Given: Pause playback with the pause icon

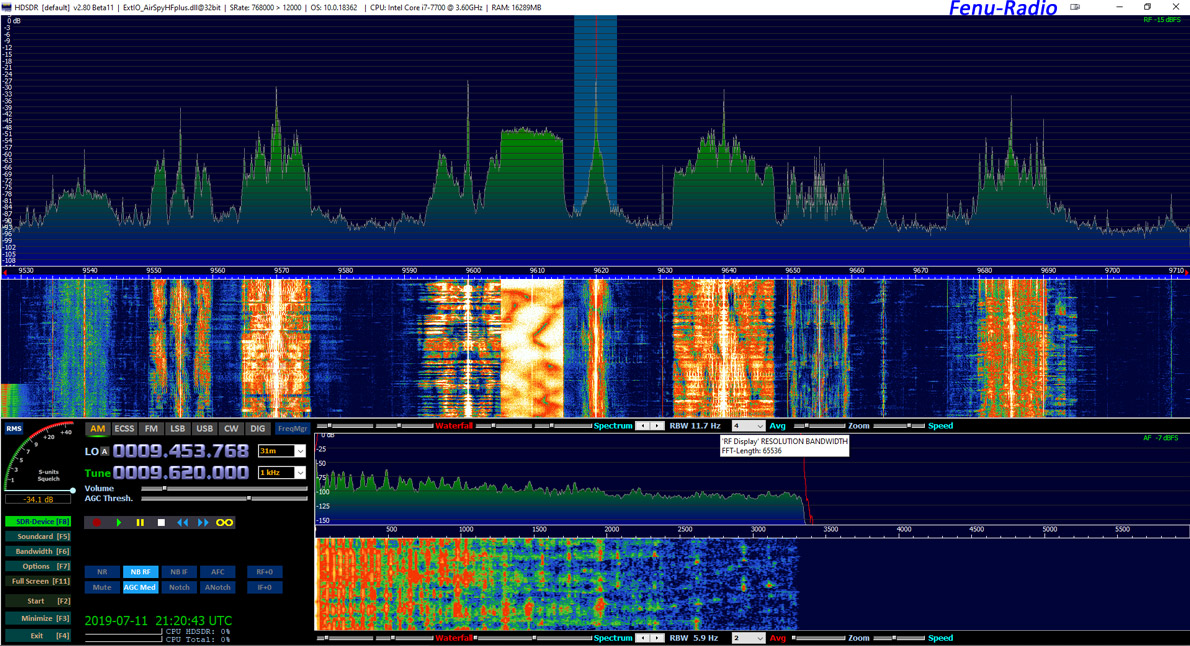Looking at the screenshot, I should [140, 523].
